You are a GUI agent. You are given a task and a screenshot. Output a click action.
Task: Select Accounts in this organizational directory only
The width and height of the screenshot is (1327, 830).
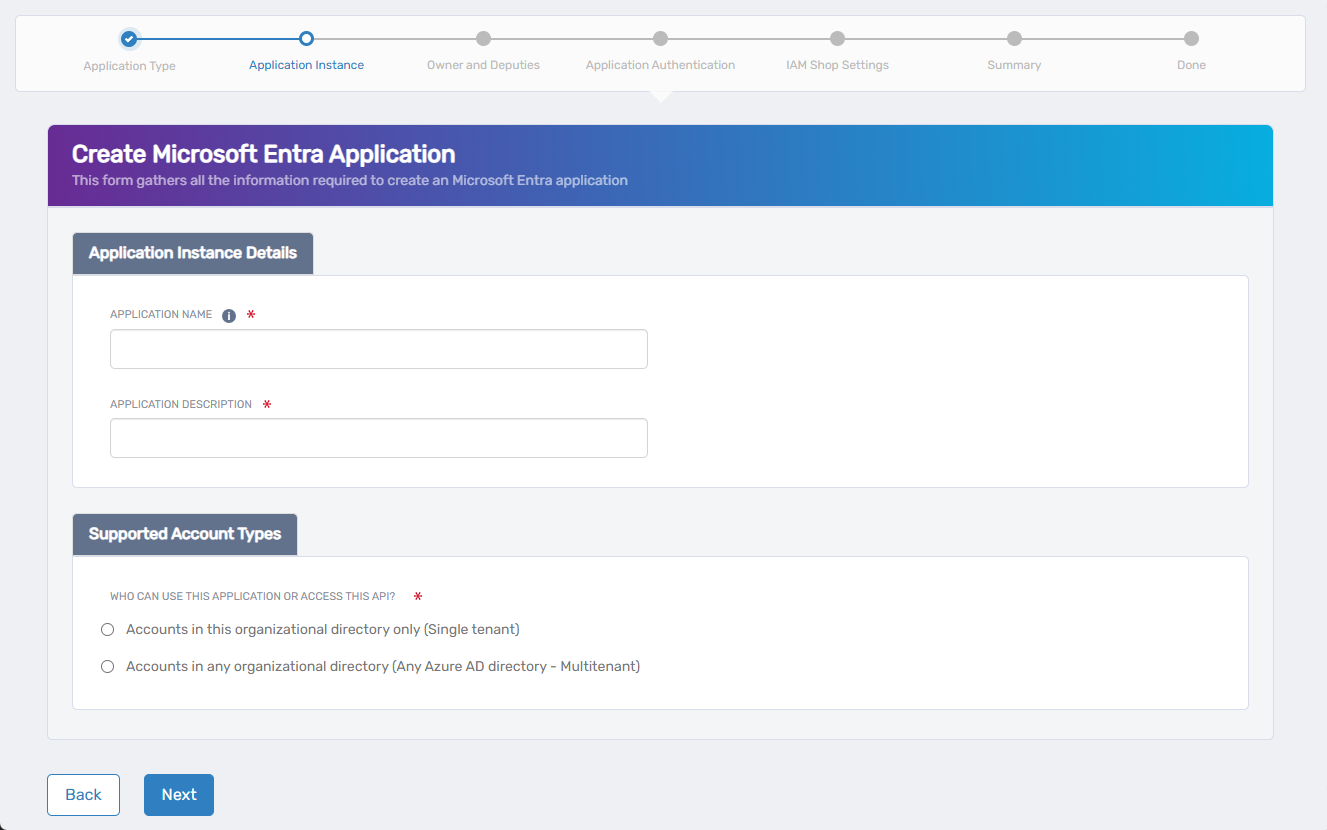pos(107,629)
